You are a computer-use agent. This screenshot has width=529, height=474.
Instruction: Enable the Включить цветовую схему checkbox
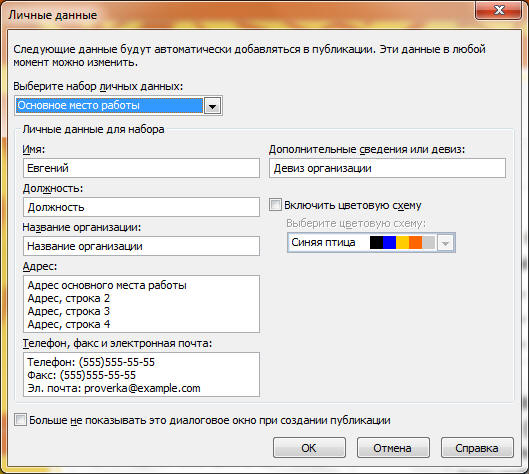pyautogui.click(x=275, y=205)
